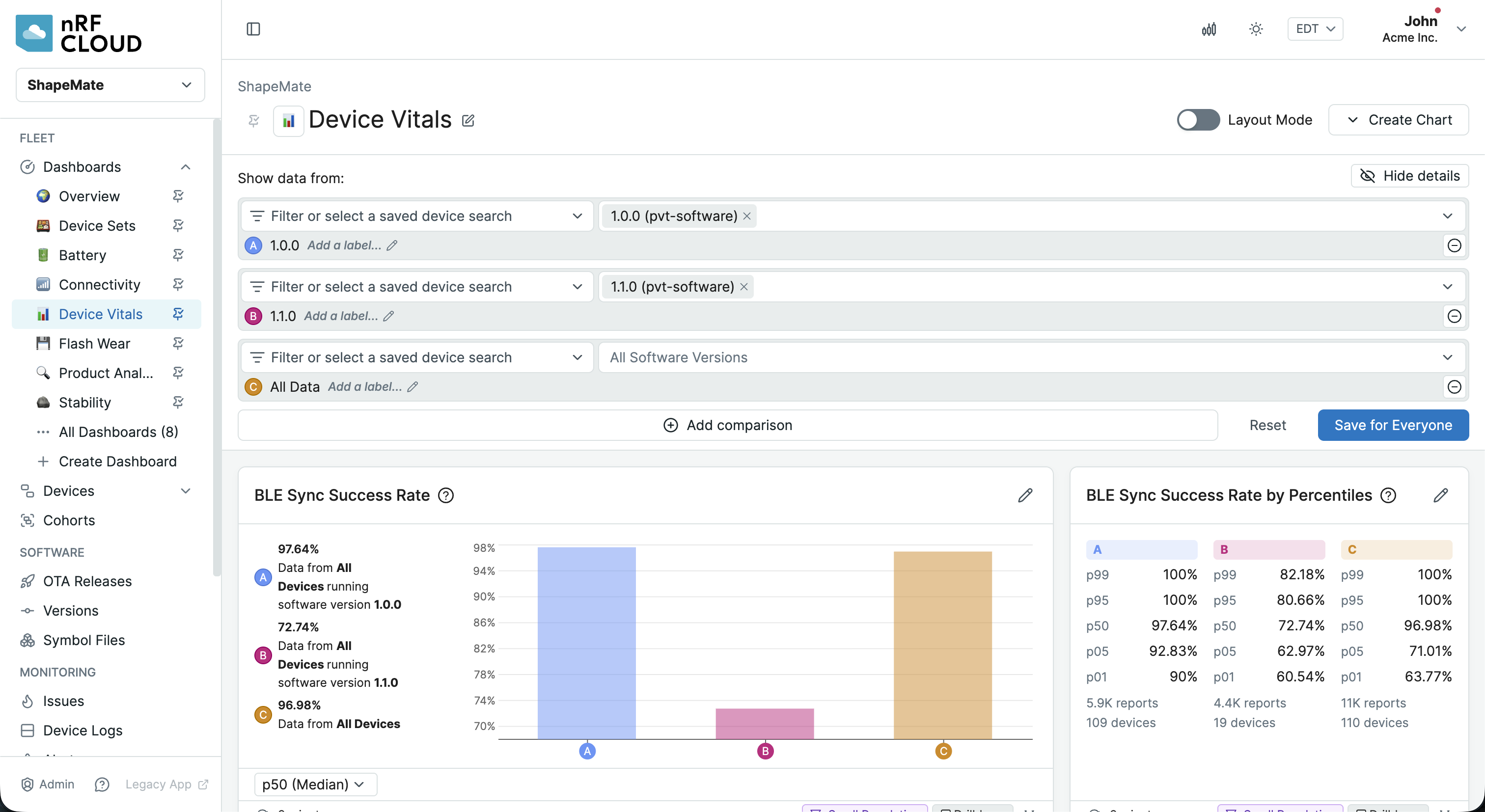Edit the BLE Sync Success Rate chart
The width and height of the screenshot is (1485, 812).
coord(1025,495)
